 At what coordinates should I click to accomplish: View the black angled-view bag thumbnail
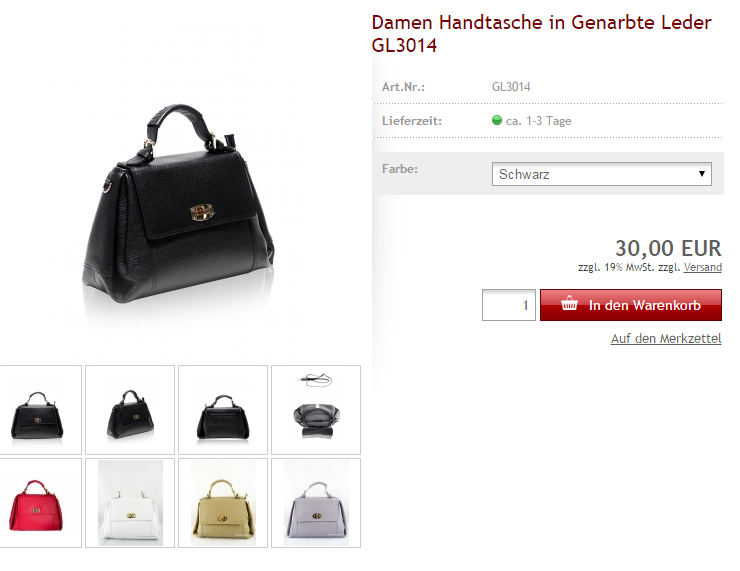point(130,410)
